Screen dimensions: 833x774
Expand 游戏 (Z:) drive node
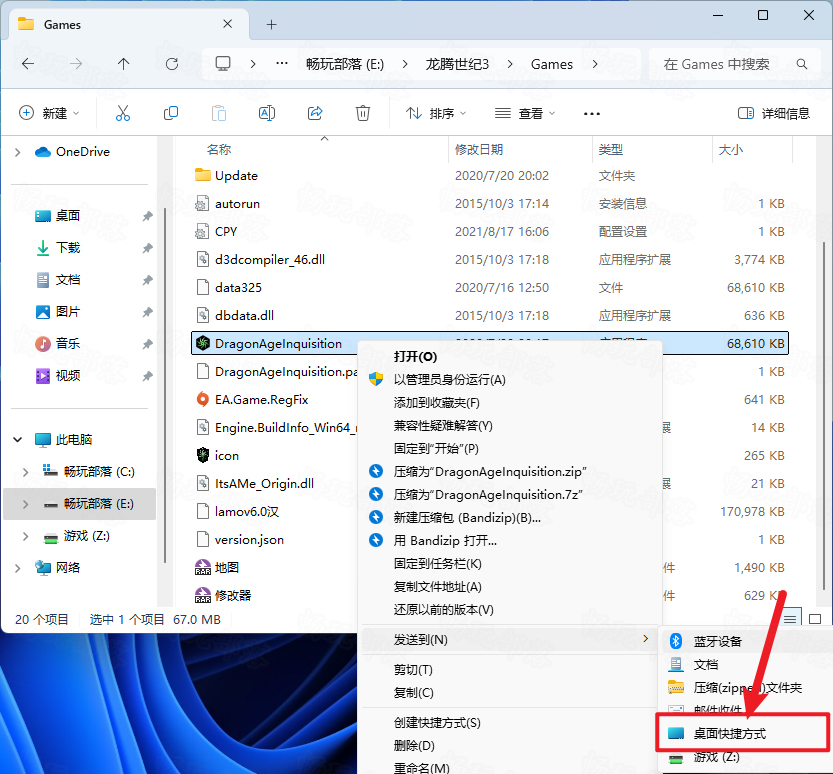[x=26, y=536]
